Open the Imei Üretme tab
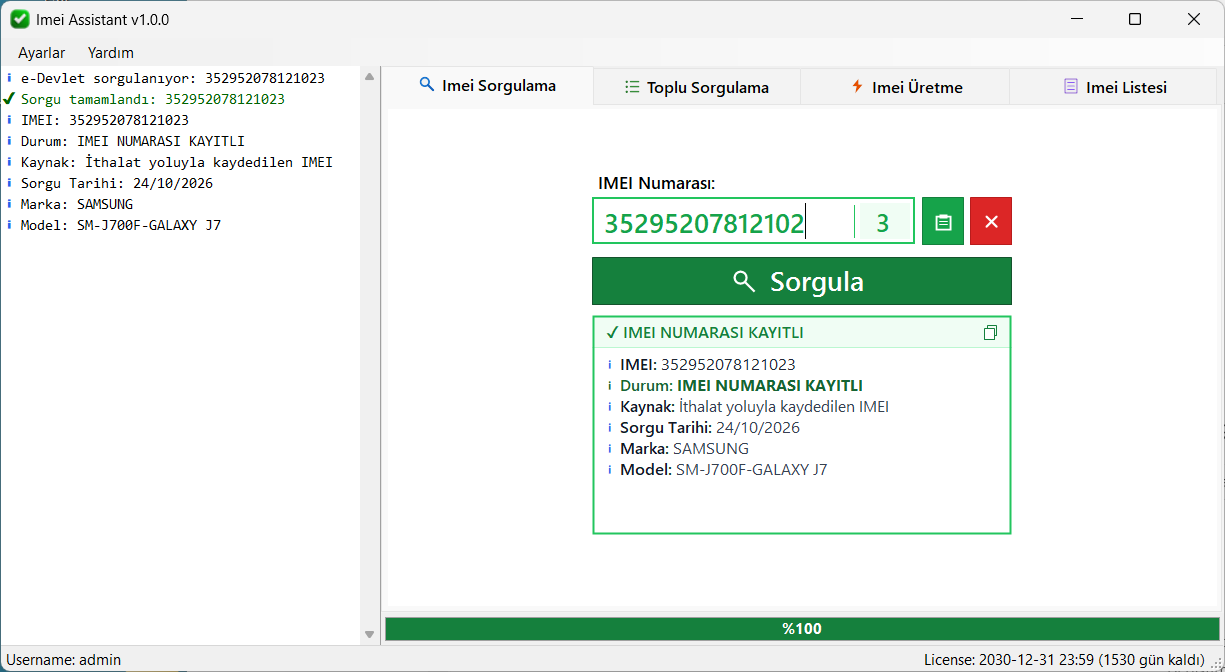The width and height of the screenshot is (1225, 672). pyautogui.click(x=906, y=87)
